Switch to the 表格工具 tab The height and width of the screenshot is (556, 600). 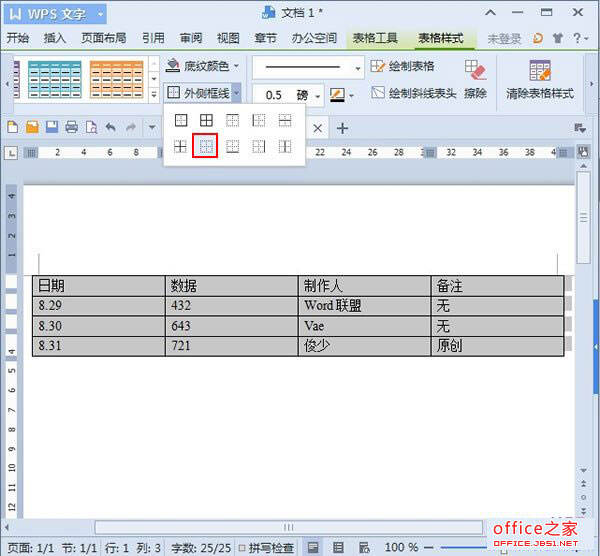click(x=375, y=38)
